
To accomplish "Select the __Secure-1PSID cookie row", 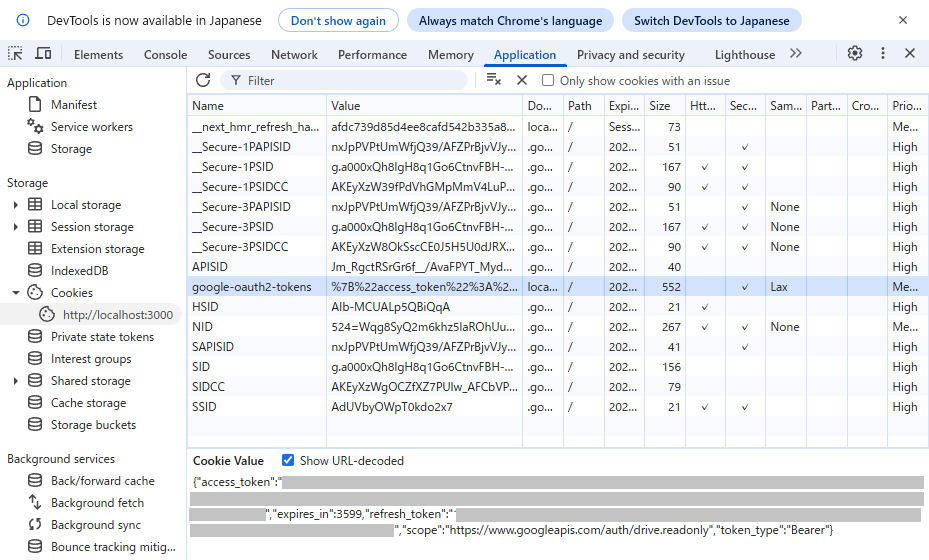I will coord(557,167).
